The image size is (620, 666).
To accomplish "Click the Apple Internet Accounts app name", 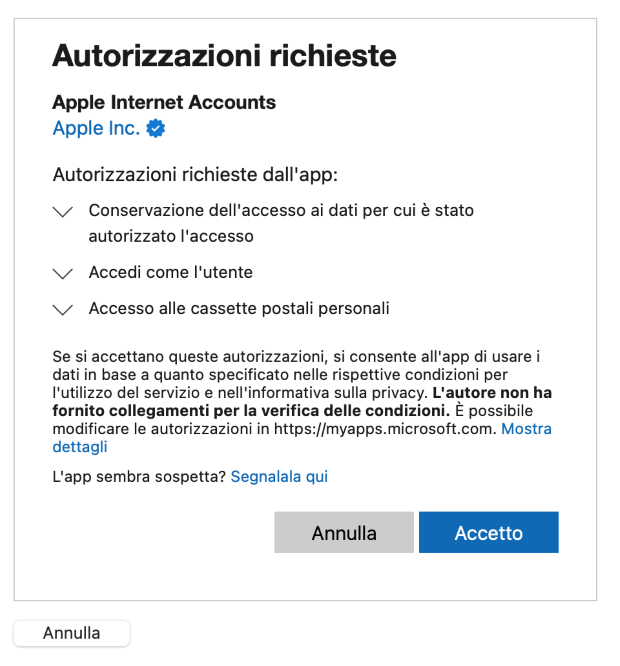I will pos(164,102).
